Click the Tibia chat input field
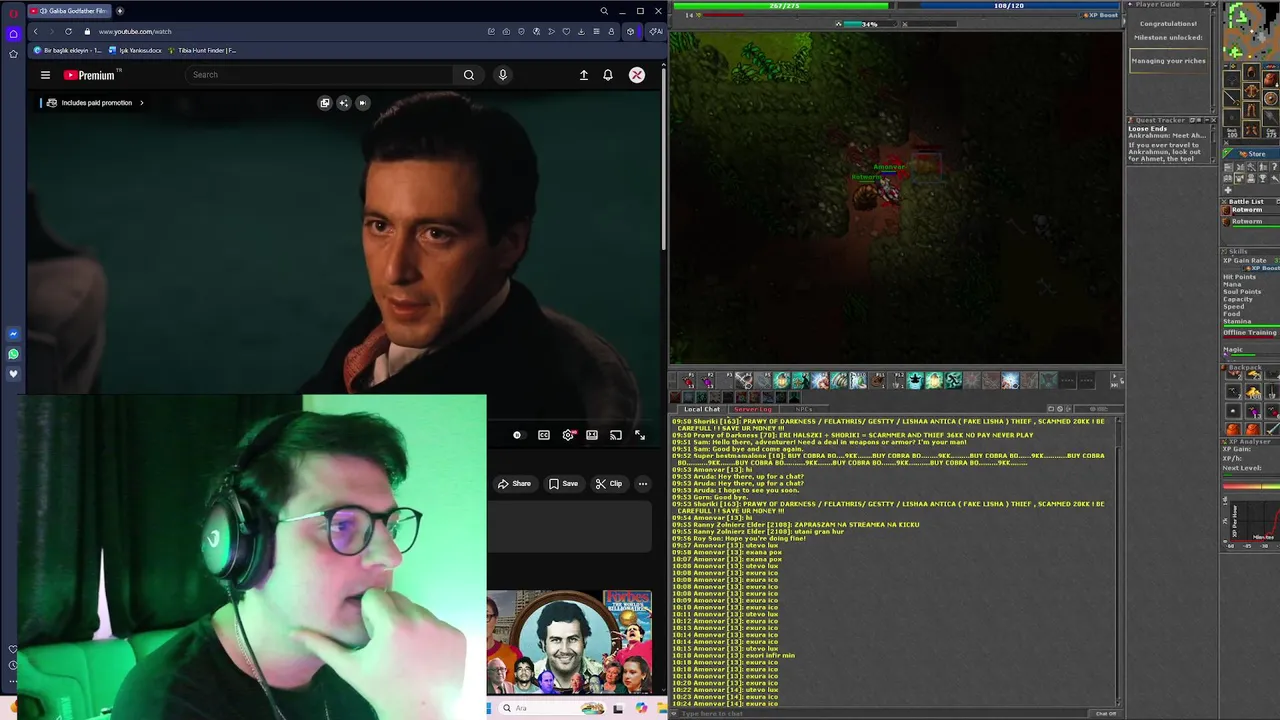The height and width of the screenshot is (720, 1280). pos(880,713)
